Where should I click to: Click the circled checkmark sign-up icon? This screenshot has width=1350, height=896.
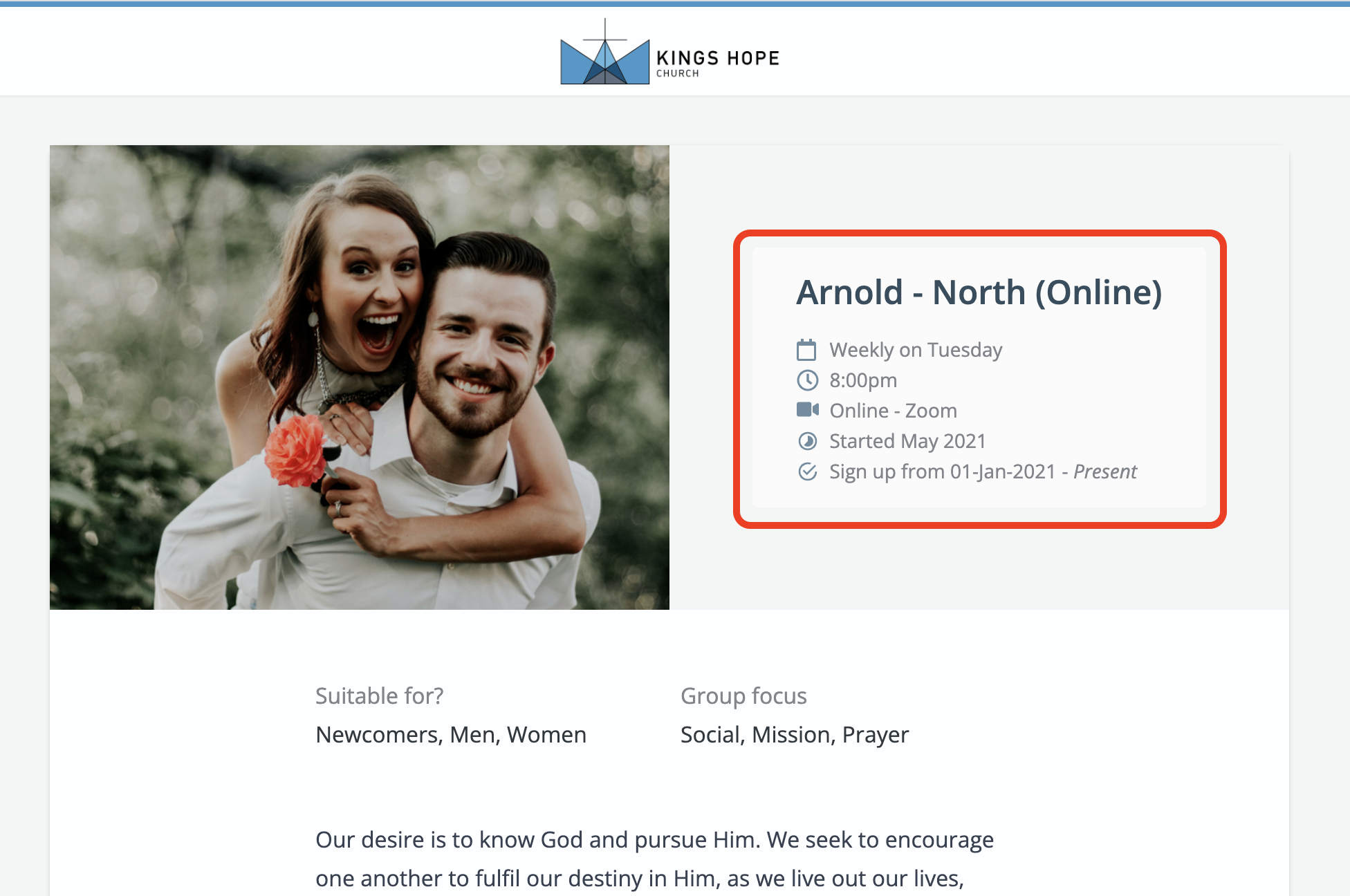[x=807, y=472]
